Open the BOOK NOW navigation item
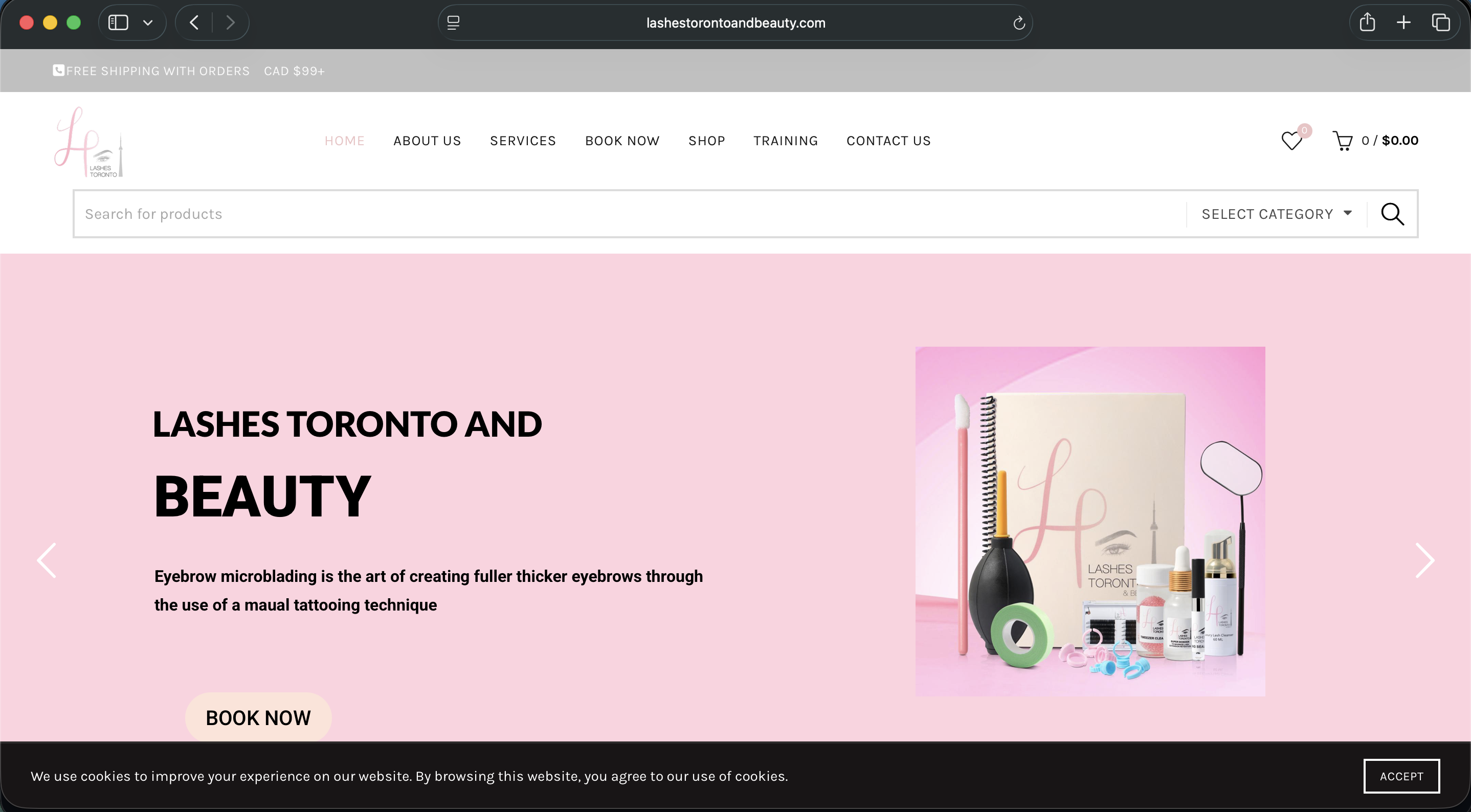 click(622, 141)
